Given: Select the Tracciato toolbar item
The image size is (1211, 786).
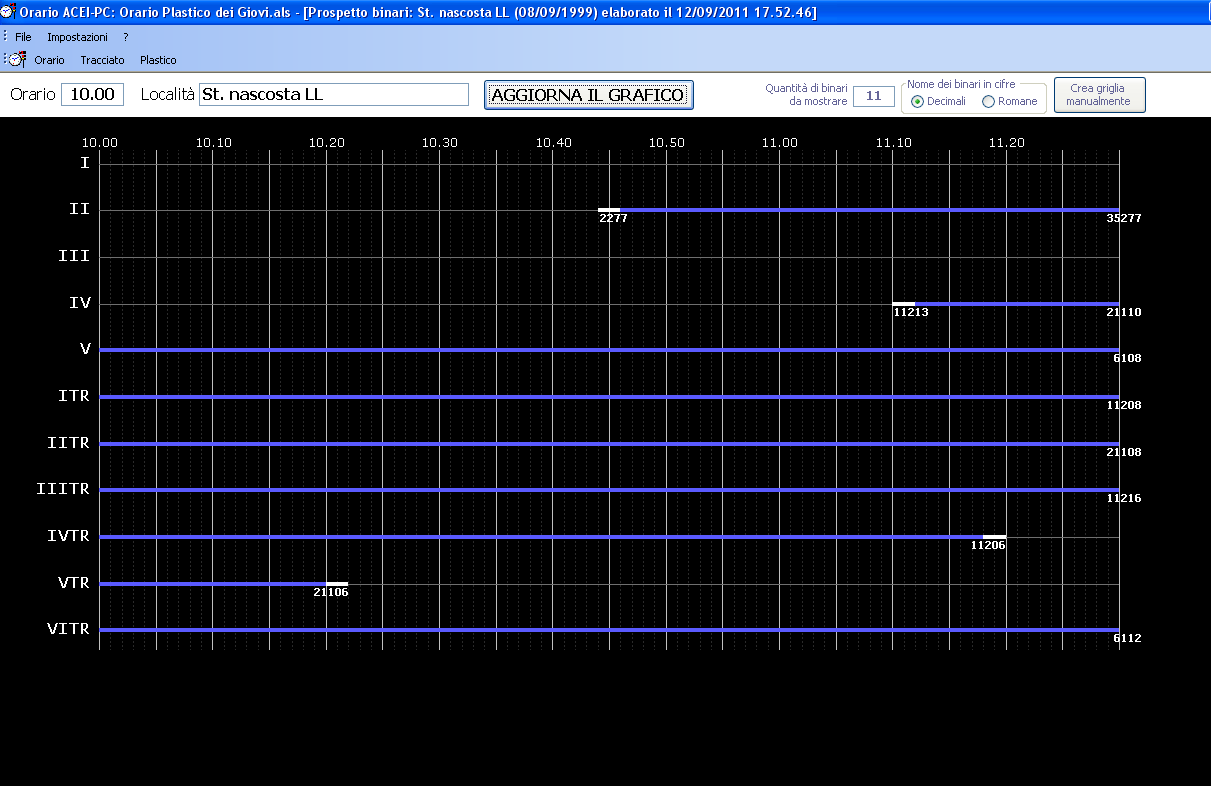Looking at the screenshot, I should click(x=102, y=60).
